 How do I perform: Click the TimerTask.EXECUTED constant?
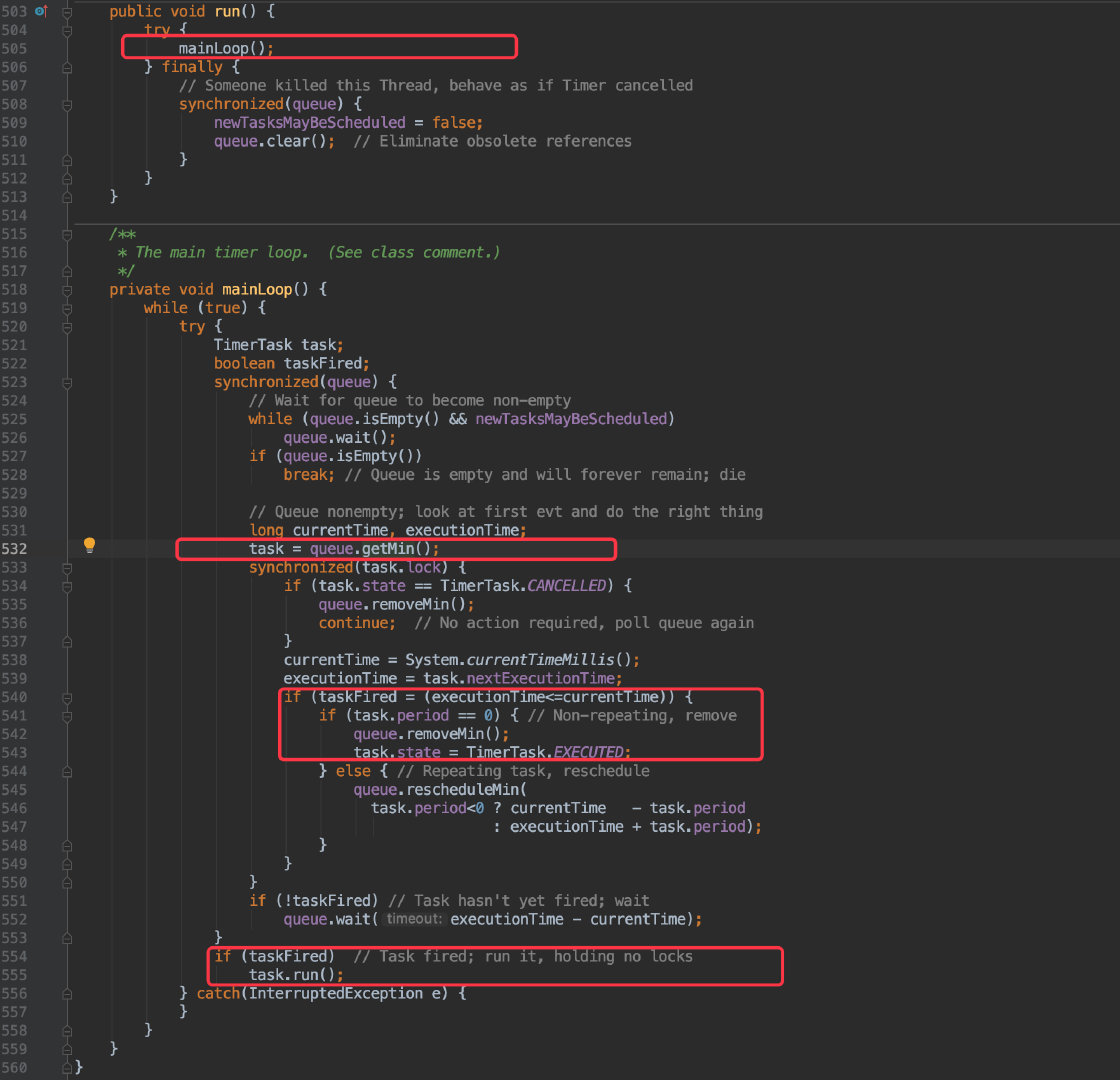click(545, 752)
